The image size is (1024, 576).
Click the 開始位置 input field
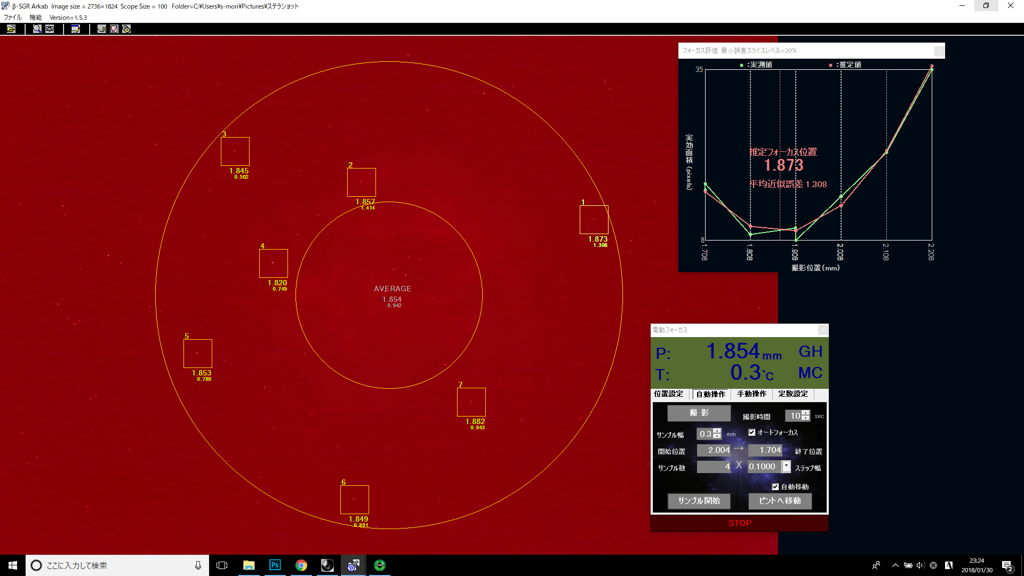point(713,451)
